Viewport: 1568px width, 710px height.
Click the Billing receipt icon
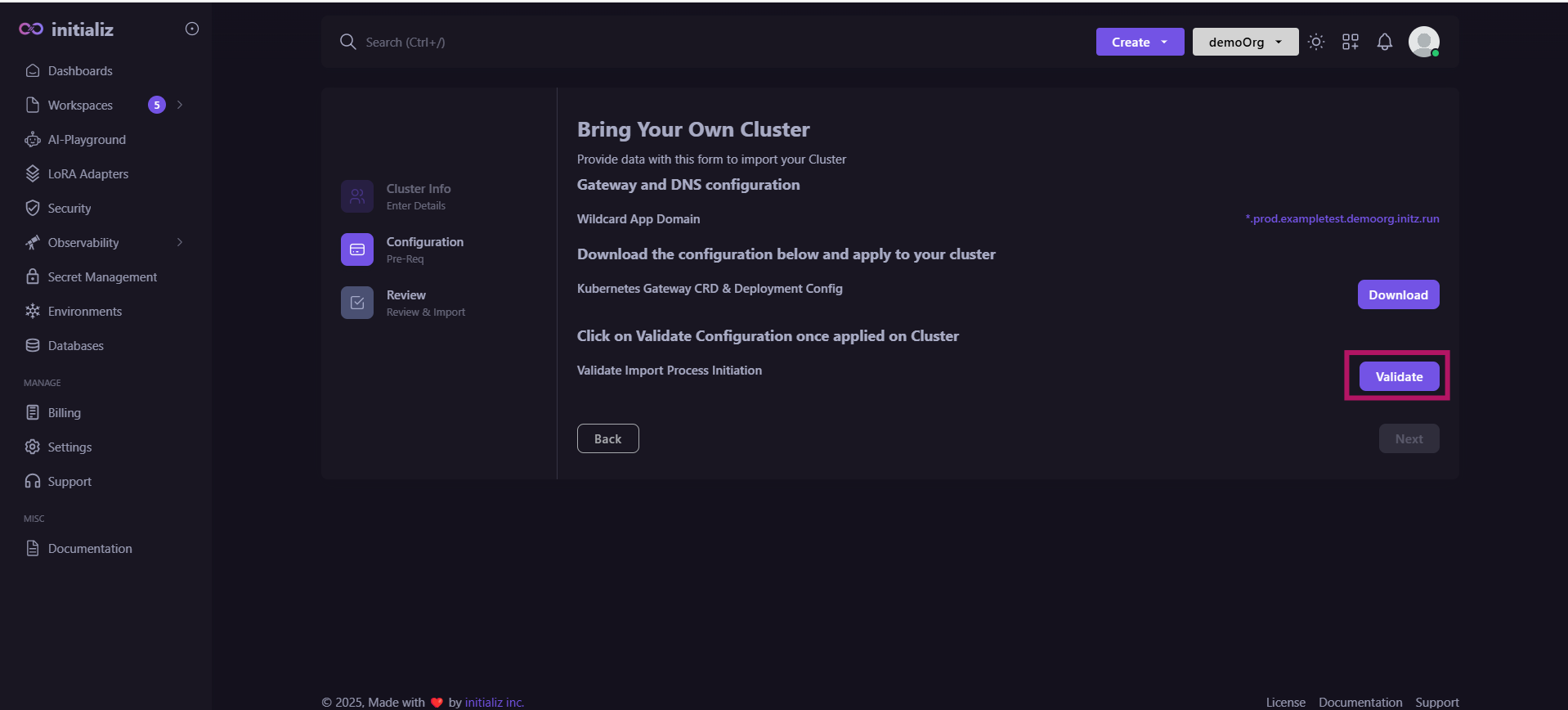[x=33, y=413]
